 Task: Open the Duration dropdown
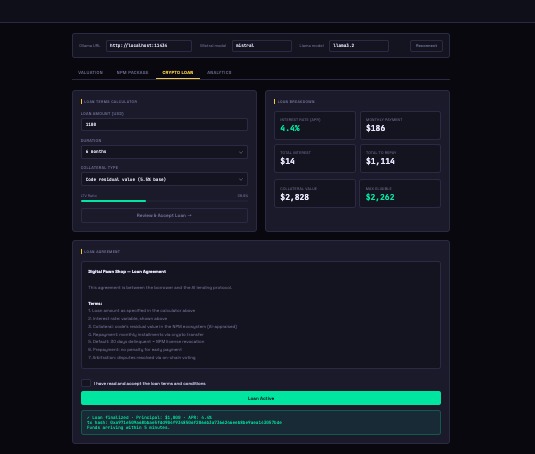(164, 152)
